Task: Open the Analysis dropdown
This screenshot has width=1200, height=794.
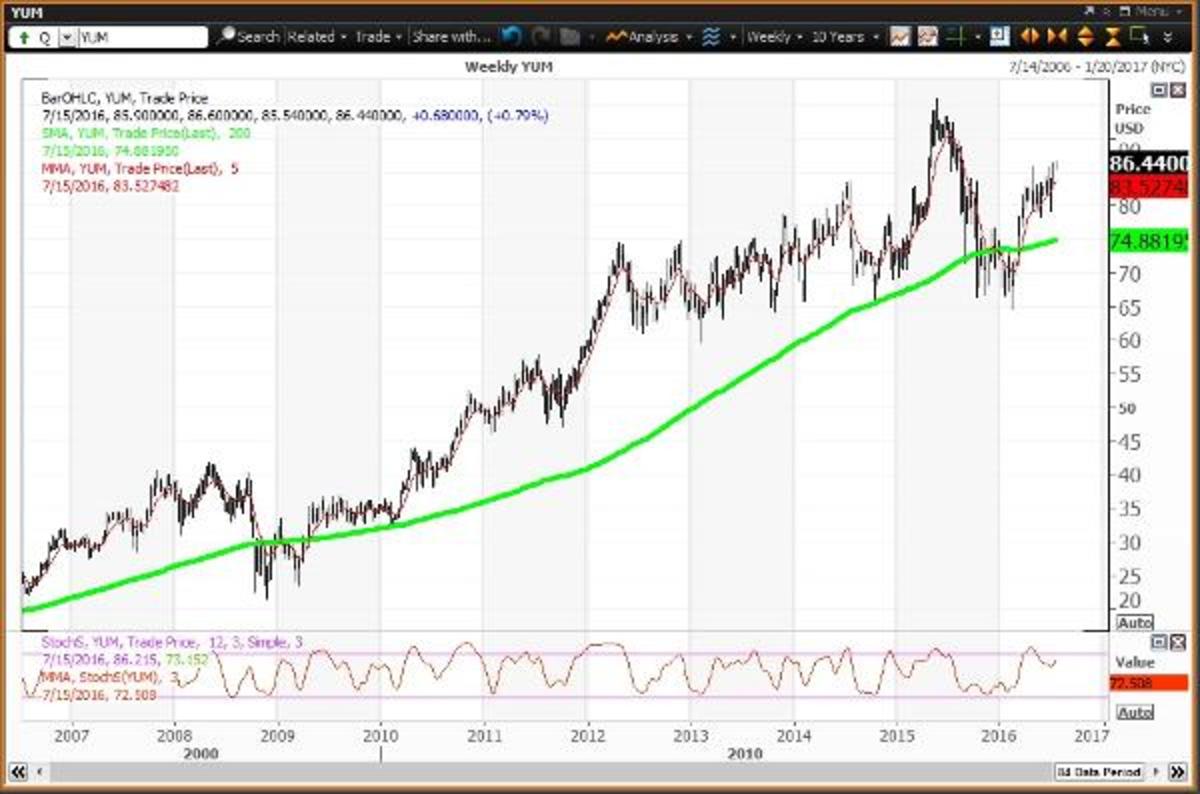Action: click(x=650, y=36)
